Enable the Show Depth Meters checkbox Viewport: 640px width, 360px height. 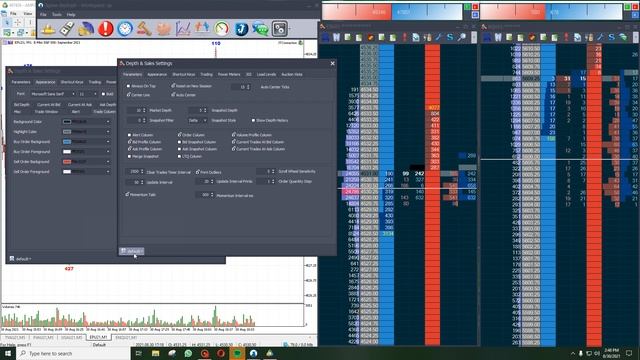253,120
